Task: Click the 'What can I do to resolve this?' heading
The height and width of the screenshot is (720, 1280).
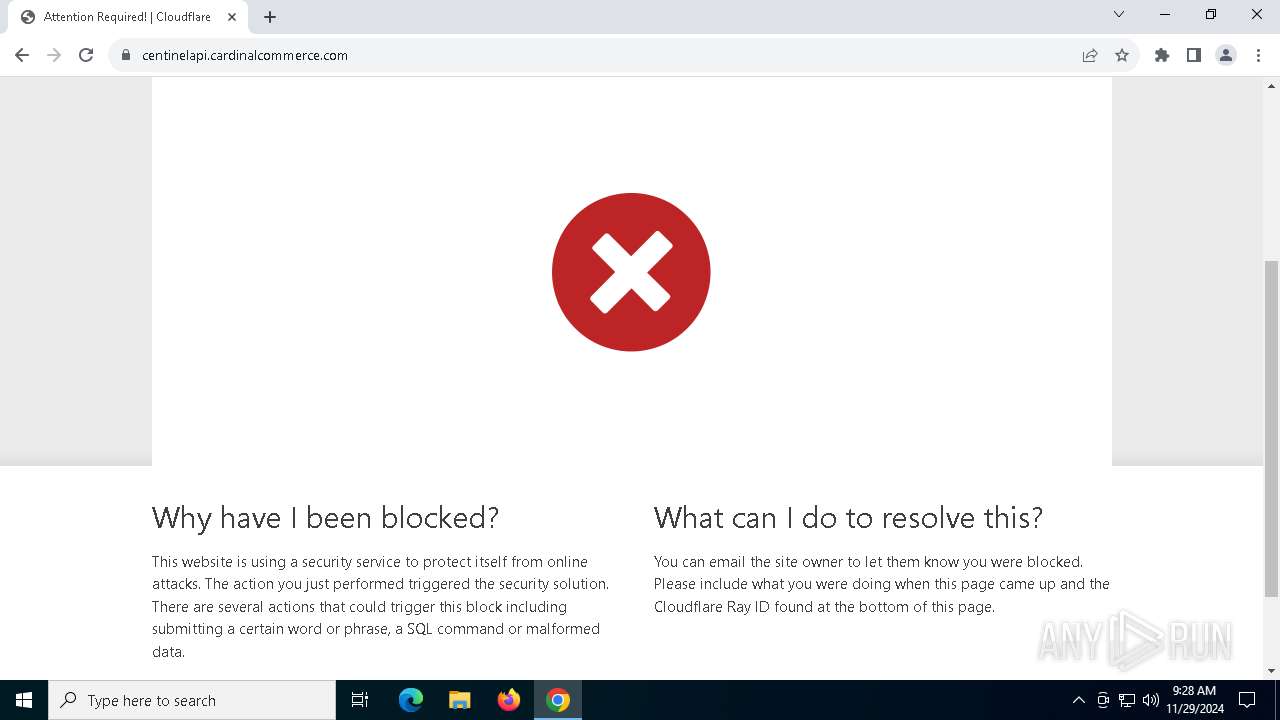Action: 848,518
